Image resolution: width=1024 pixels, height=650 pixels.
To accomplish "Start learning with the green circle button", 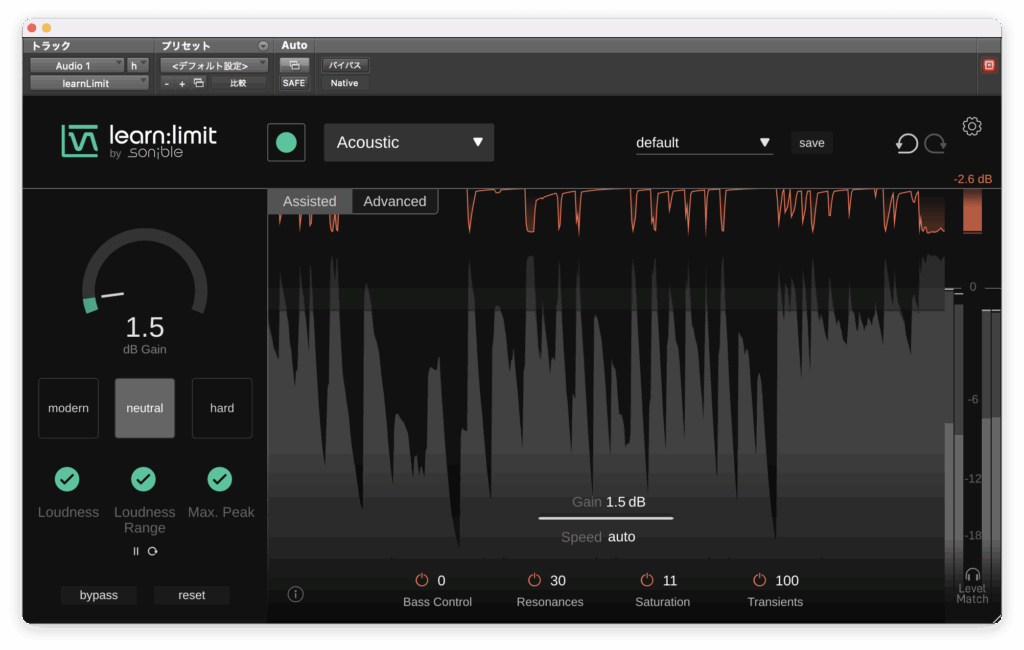I will [286, 142].
